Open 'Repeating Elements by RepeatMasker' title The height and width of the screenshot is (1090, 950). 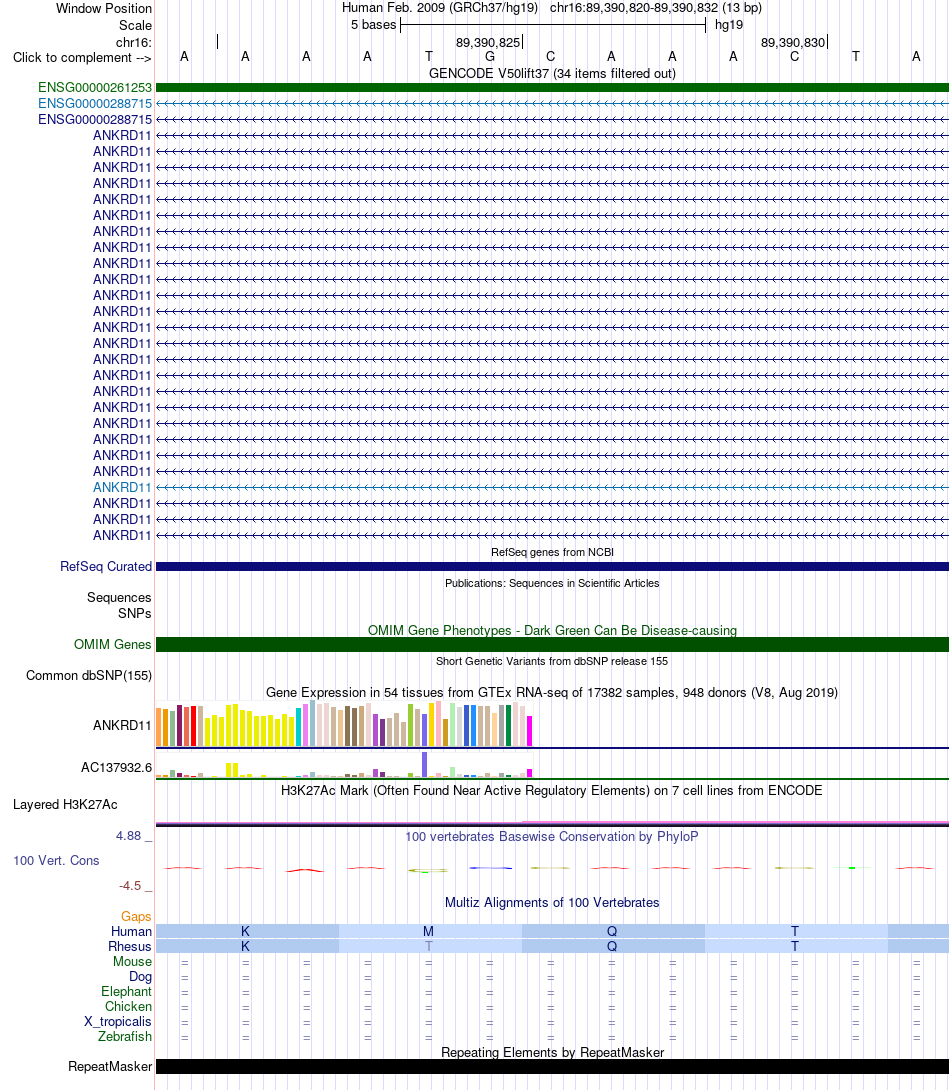click(552, 1052)
